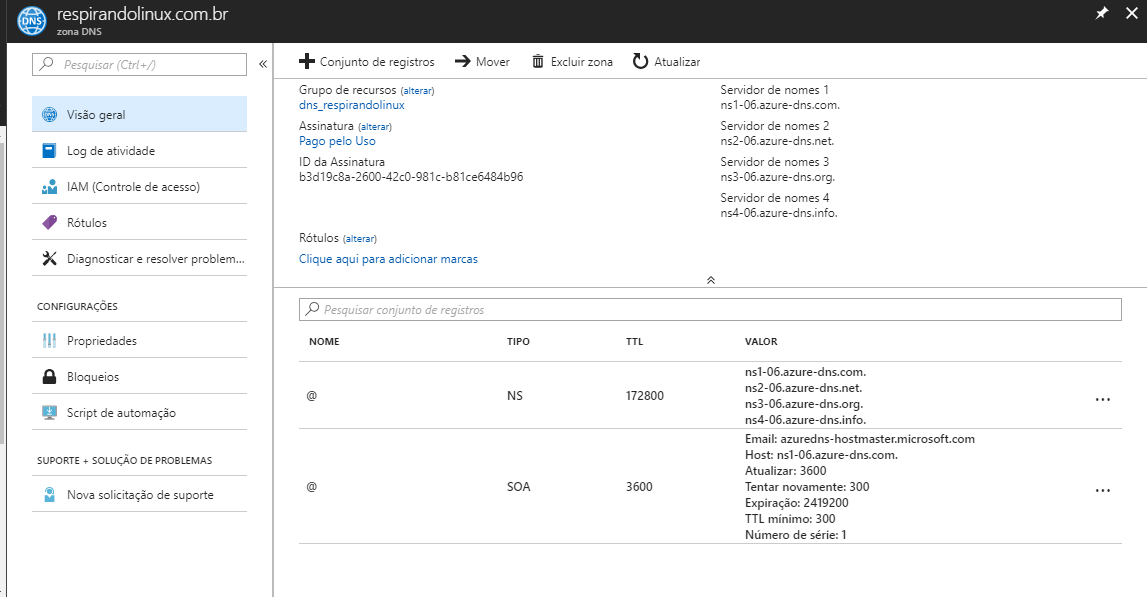Open Rótulos via the purple tag icon

(49, 223)
